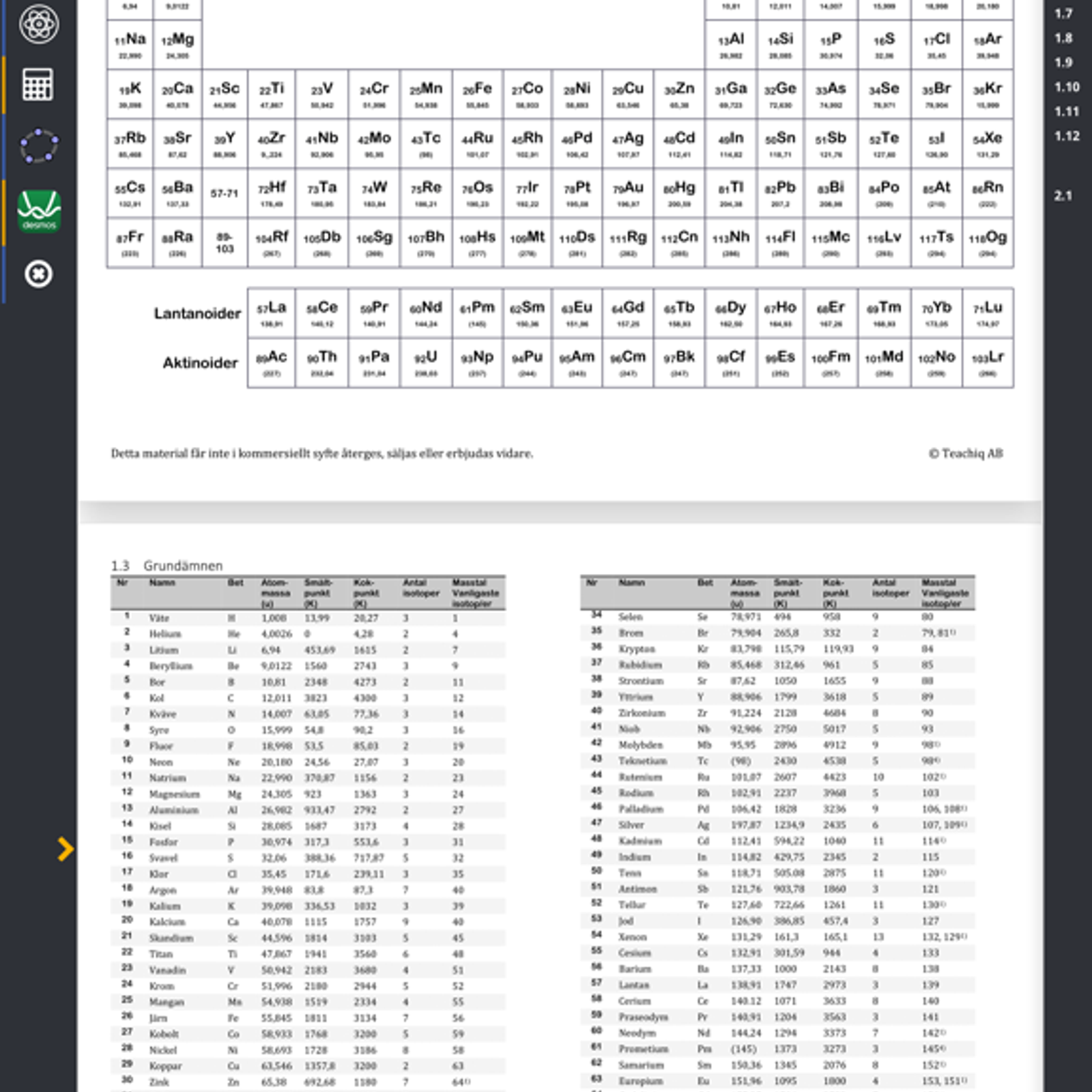Screen dimensions: 1092x1092
Task: Select the 18Ar periodic table cell
Action: 988,44
